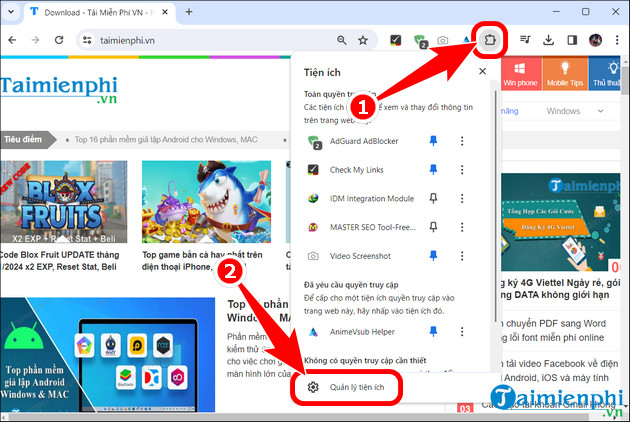
Task: Select MASTER SEO Tool-Free extension entry
Action: pos(362,227)
